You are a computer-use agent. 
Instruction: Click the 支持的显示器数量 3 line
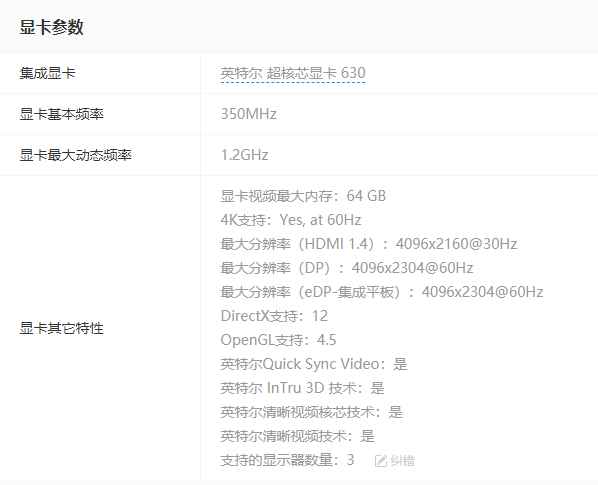click(x=287, y=461)
